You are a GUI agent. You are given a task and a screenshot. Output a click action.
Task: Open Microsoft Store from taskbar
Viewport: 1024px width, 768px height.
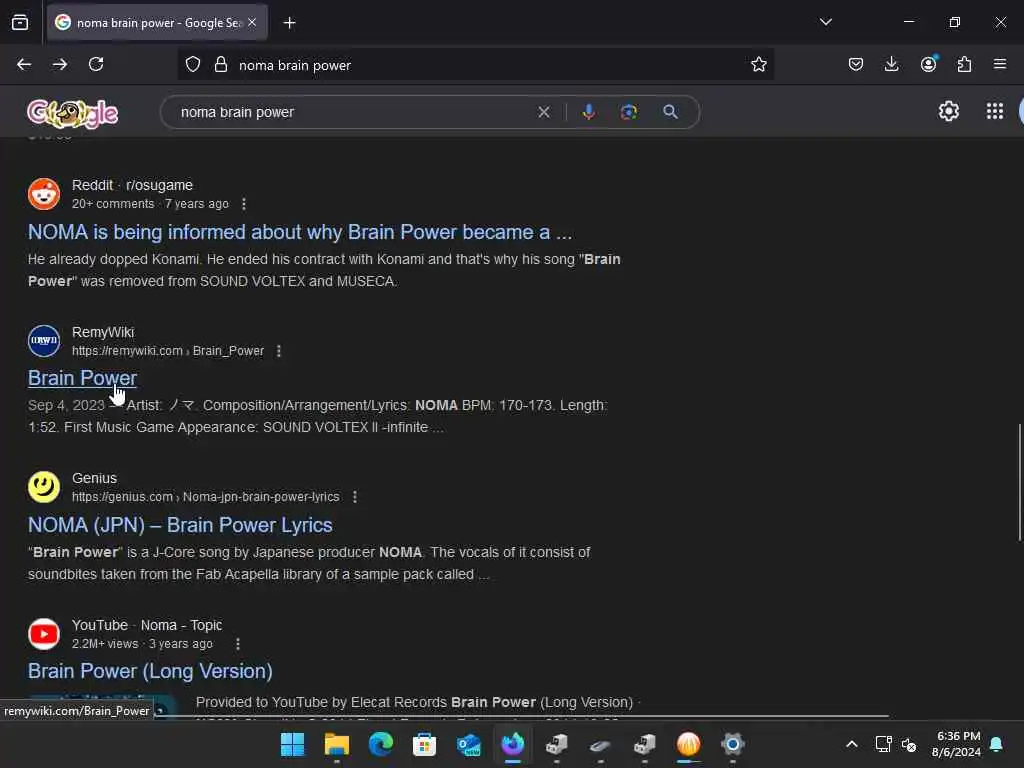(424, 744)
